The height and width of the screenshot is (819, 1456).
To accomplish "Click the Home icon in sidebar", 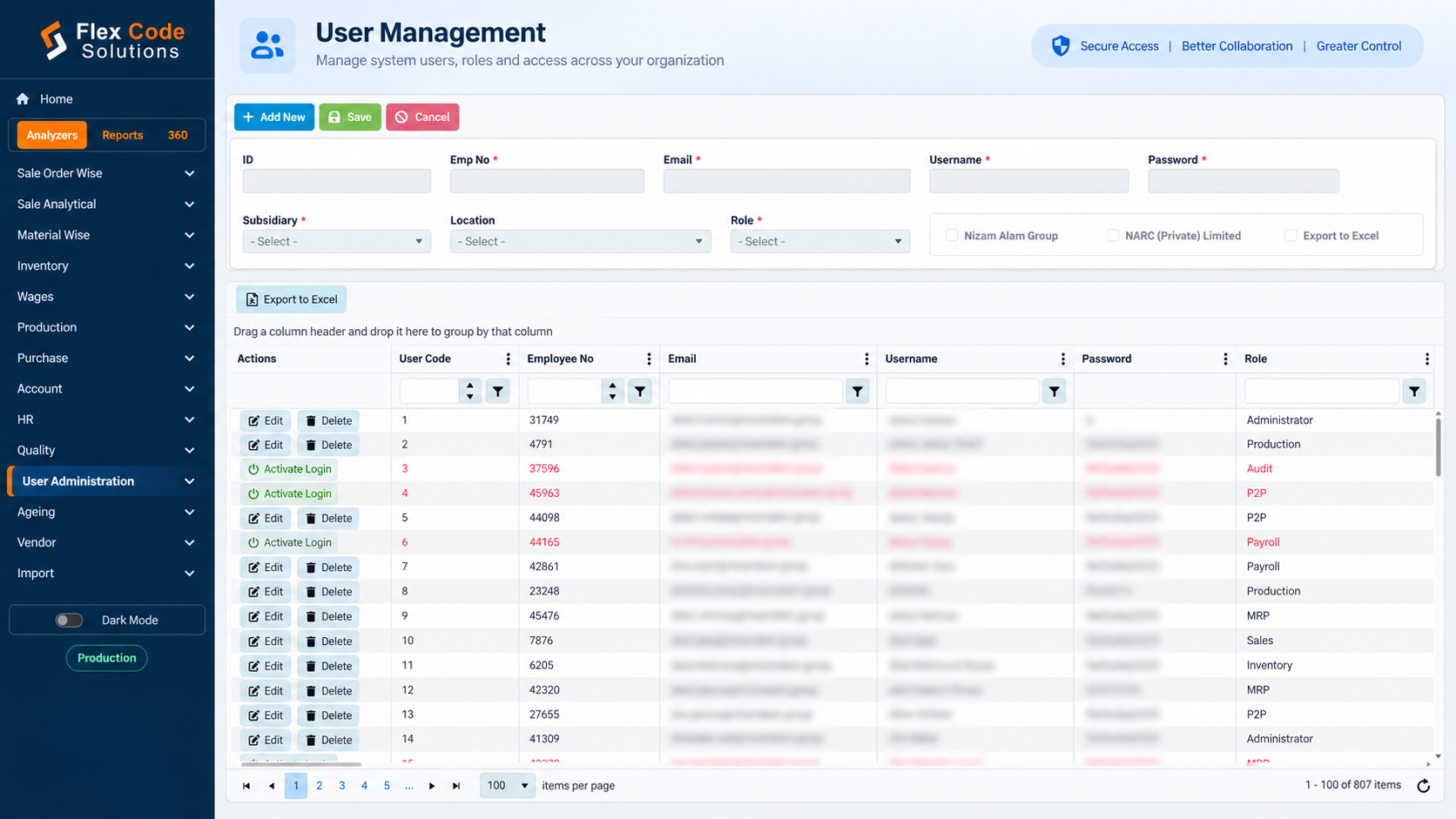I will click(x=23, y=99).
